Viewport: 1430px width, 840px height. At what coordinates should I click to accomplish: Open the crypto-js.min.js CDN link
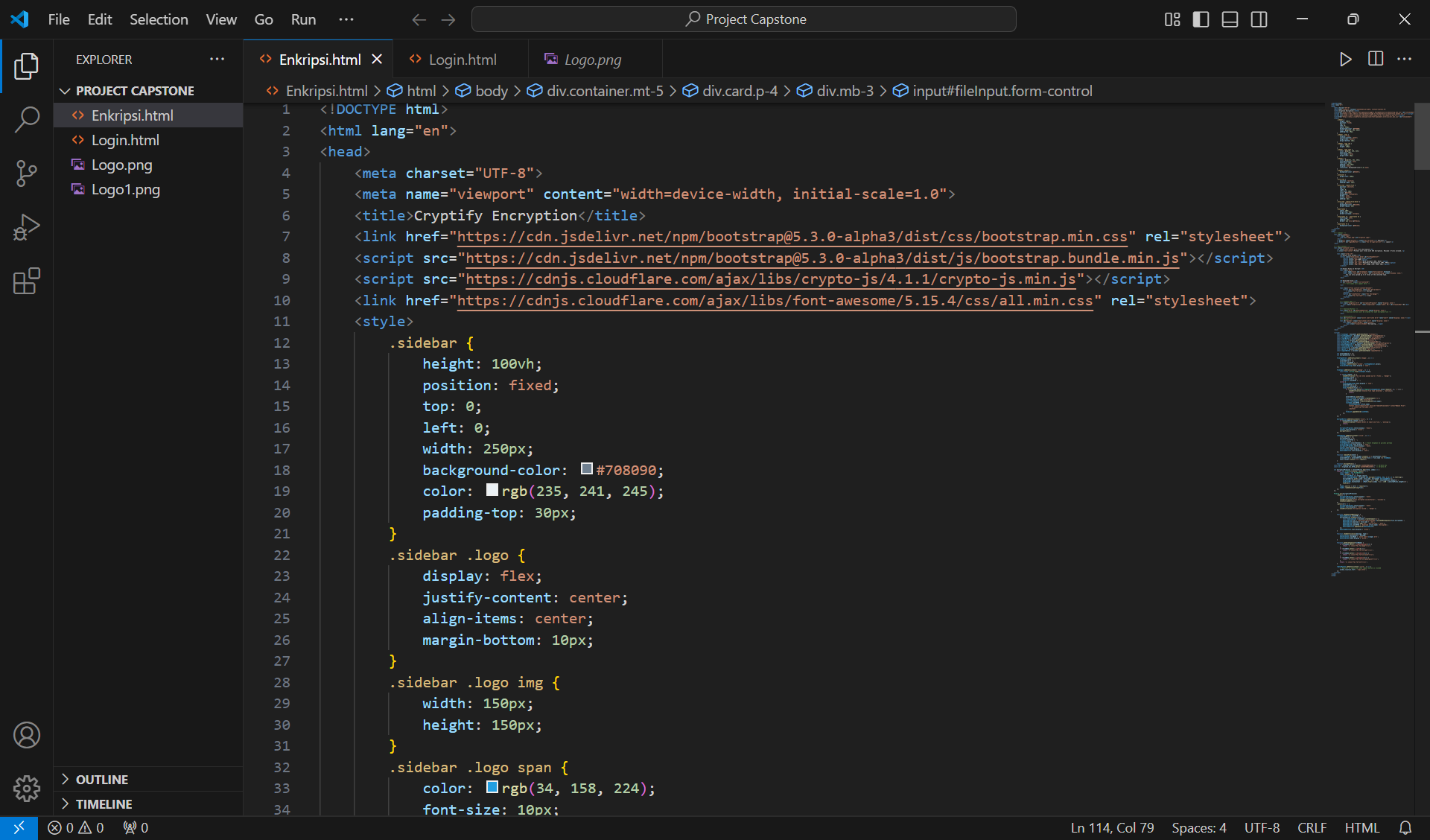tap(771, 279)
